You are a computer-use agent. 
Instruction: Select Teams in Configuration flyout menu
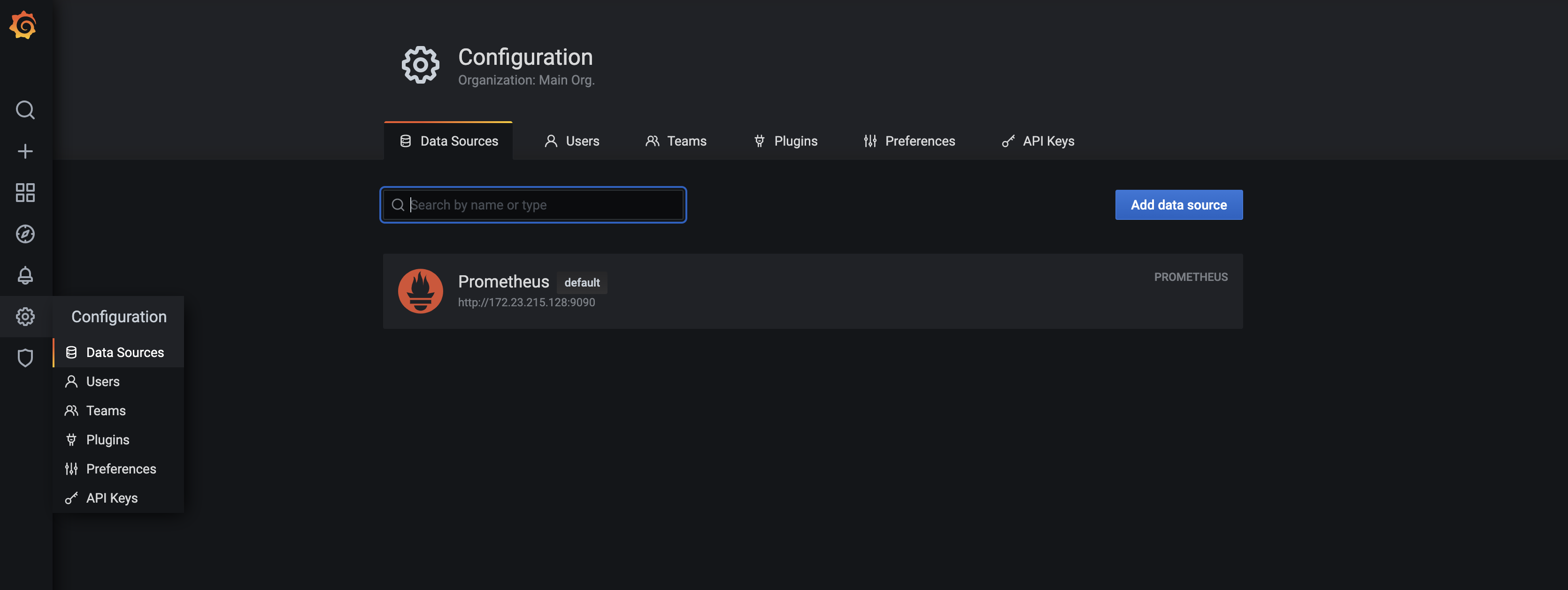[x=119, y=411]
